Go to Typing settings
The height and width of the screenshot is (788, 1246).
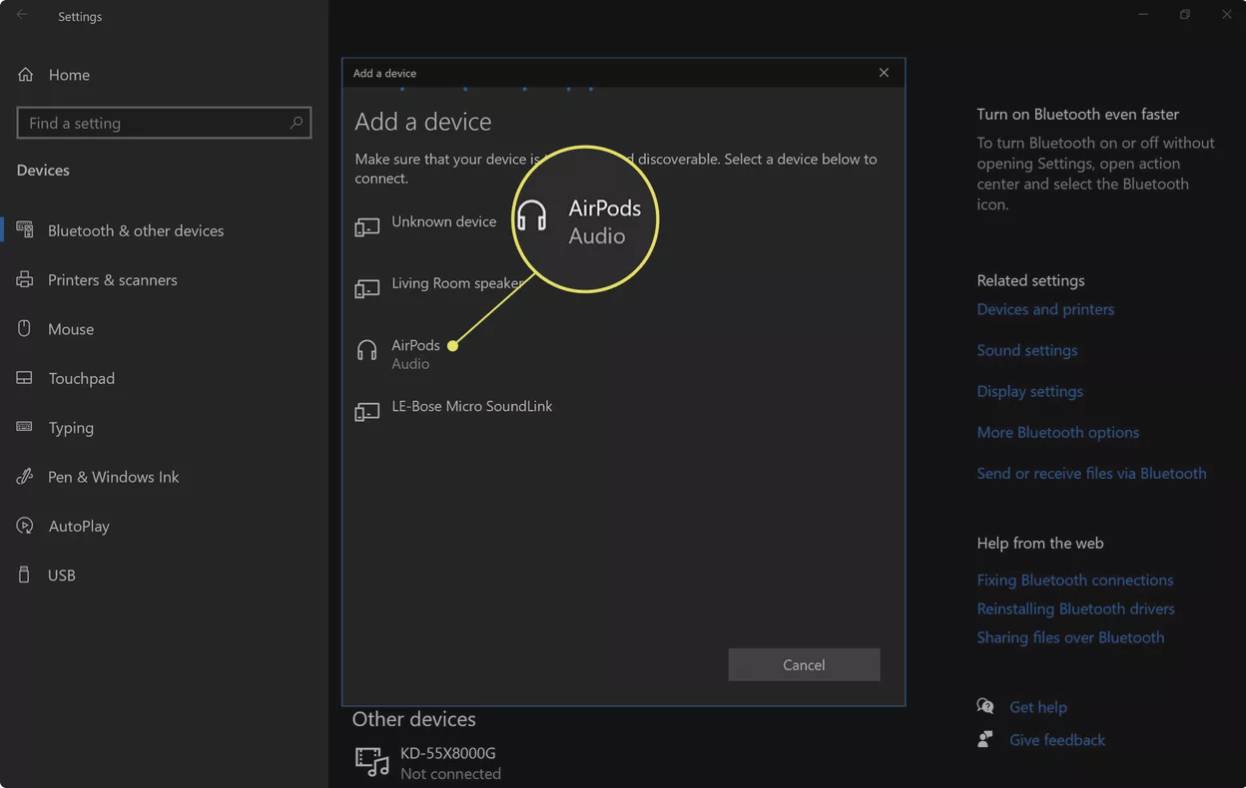[70, 428]
